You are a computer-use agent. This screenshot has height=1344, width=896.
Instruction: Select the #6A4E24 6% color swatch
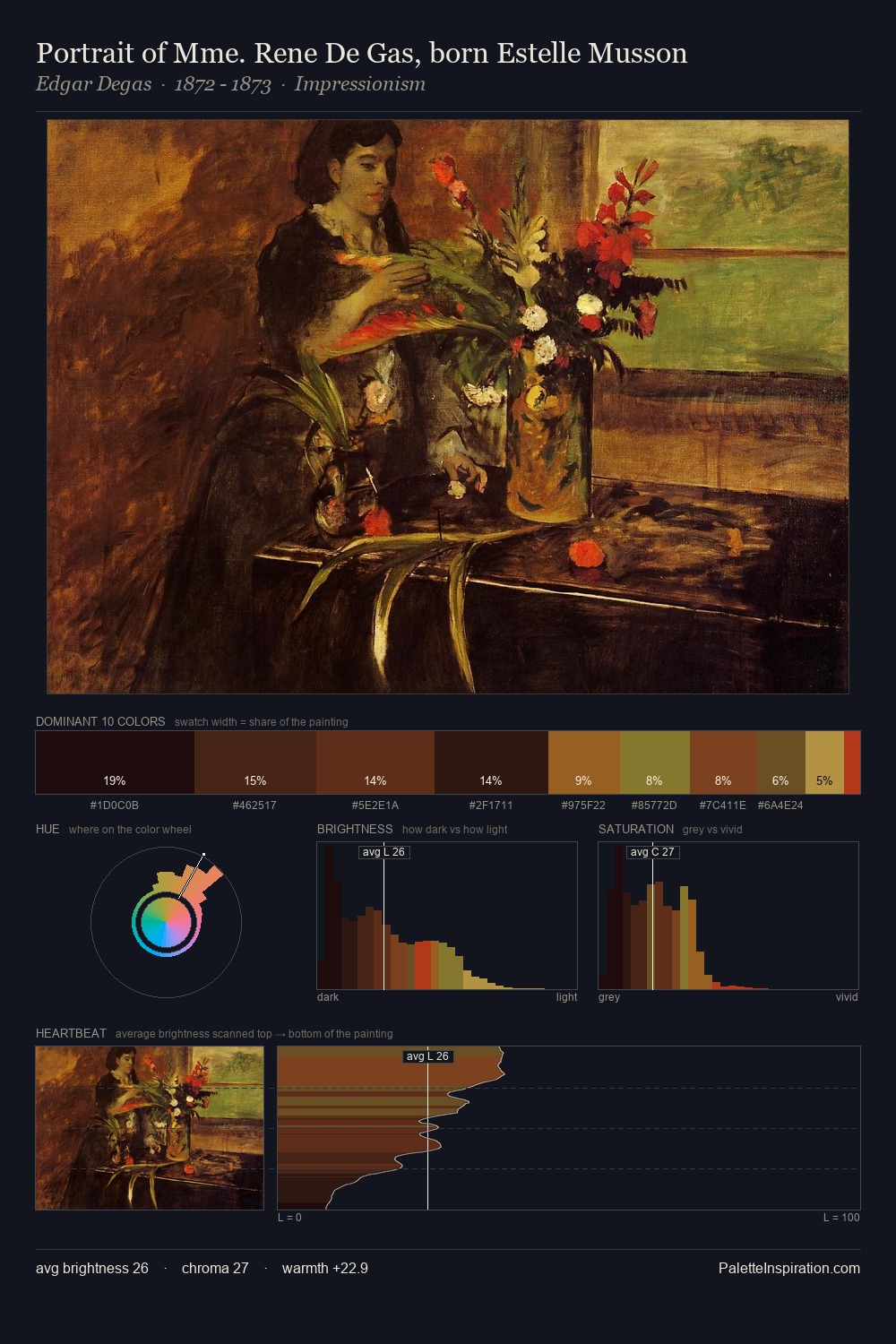(781, 762)
